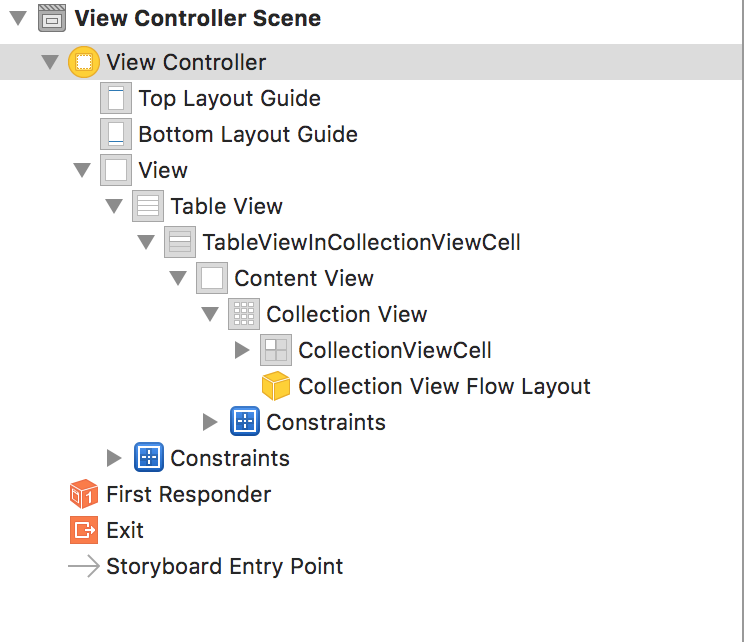Click the yellow View Controller icon
744x642 pixels.
[84, 62]
